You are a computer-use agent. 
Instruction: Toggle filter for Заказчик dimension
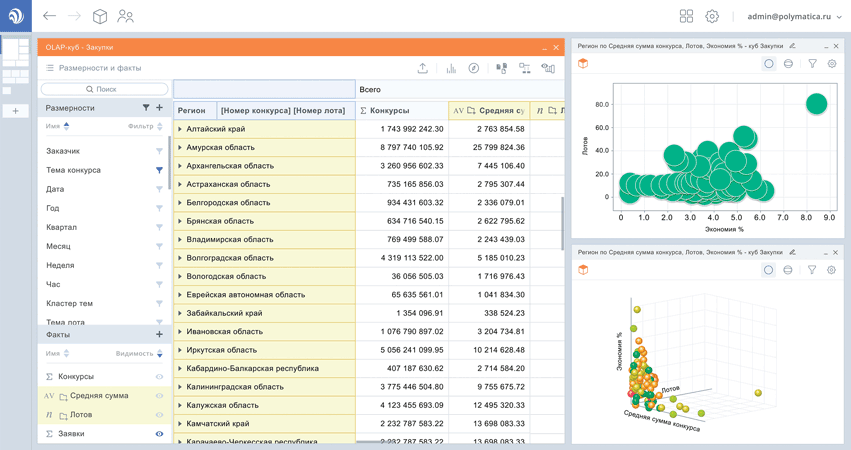tap(159, 151)
